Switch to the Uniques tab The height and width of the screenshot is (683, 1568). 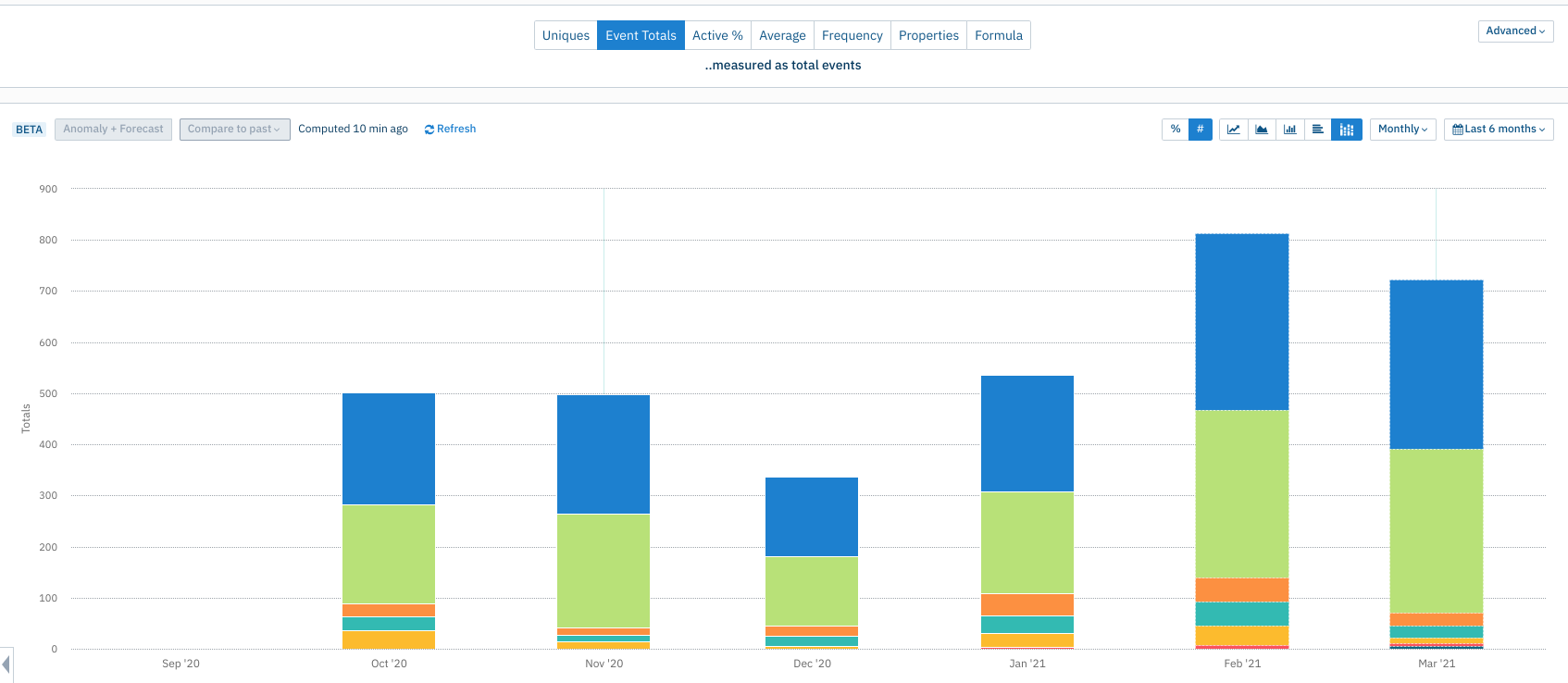pyautogui.click(x=566, y=35)
